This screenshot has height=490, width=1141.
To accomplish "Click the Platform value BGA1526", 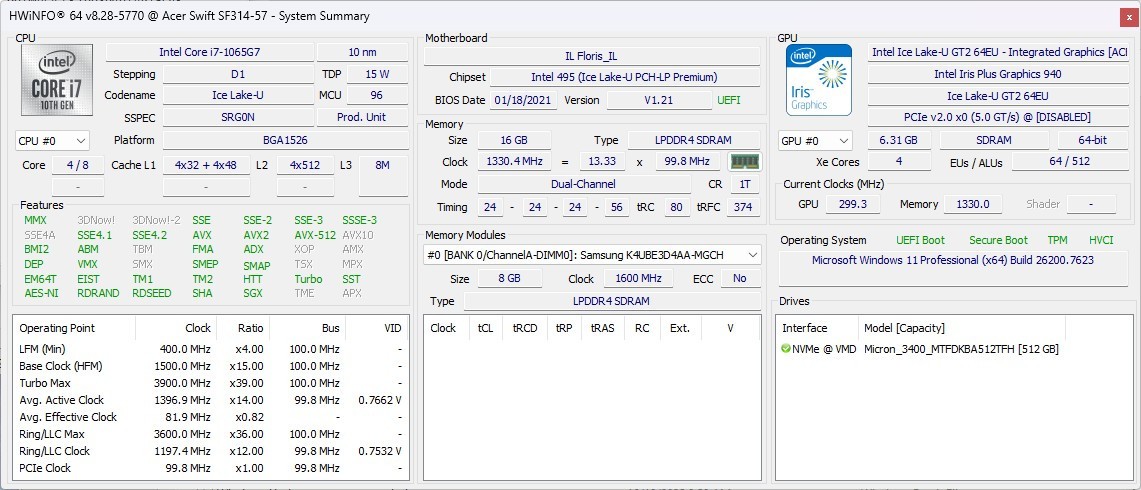I will click(x=285, y=140).
